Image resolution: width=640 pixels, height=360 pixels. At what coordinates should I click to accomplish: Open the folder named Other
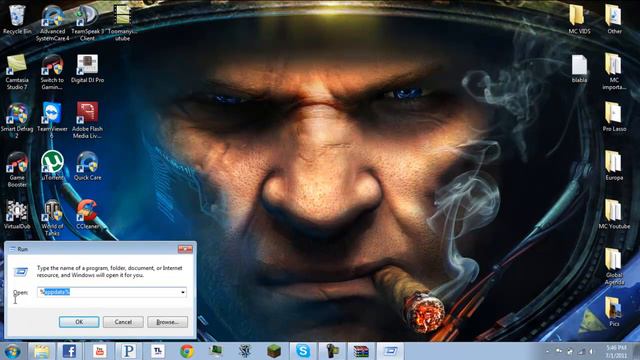coord(614,20)
